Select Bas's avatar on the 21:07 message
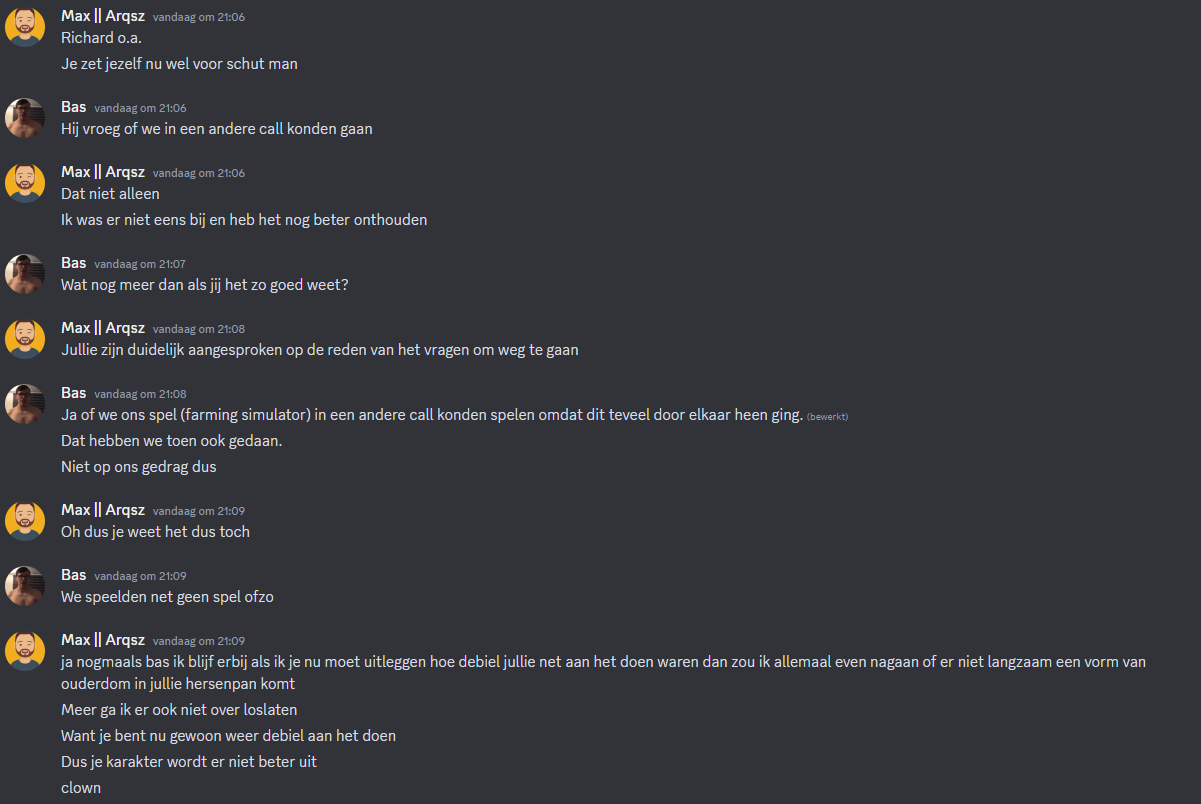1201x804 pixels. point(25,274)
